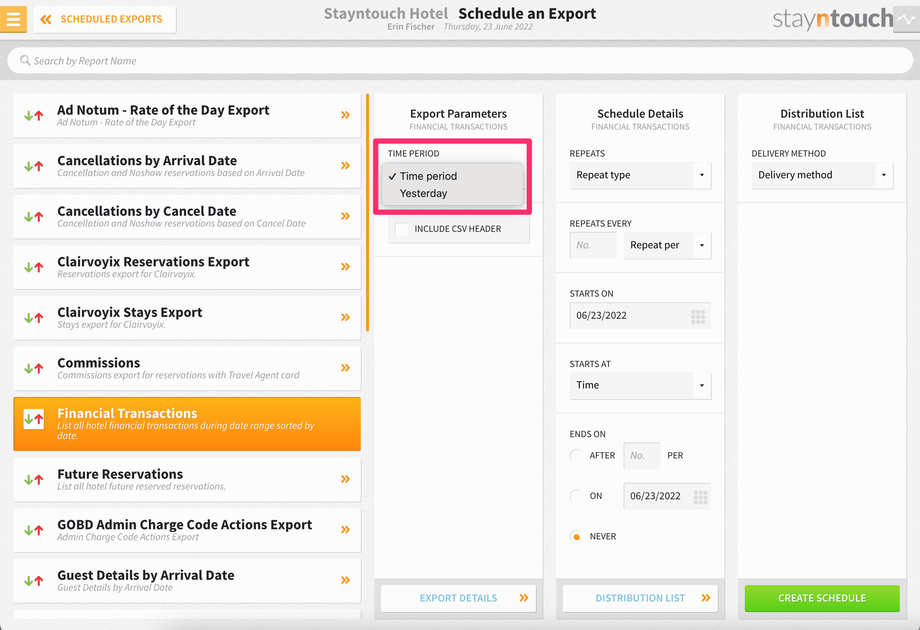Image resolution: width=920 pixels, height=630 pixels.
Task: Open the hamburger main menu
Action: click(13, 19)
